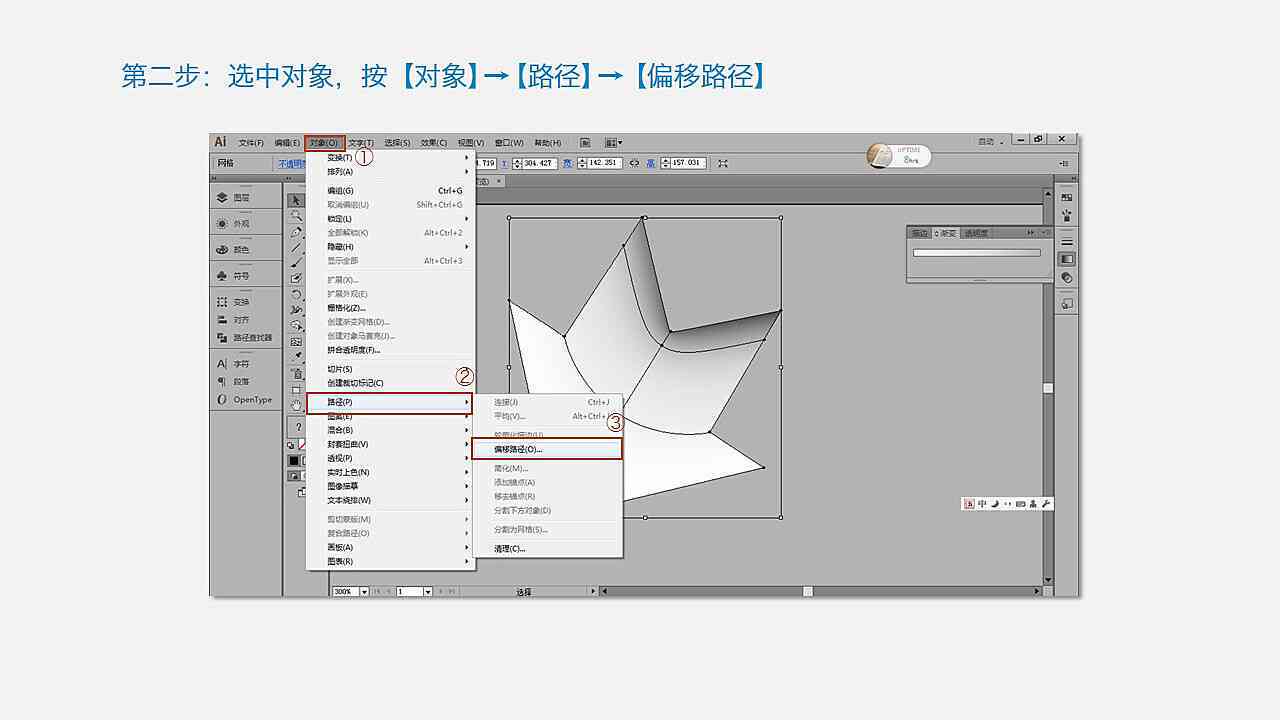Expand the 变换(T) submenu
This screenshot has height=720, width=1280.
pos(390,158)
